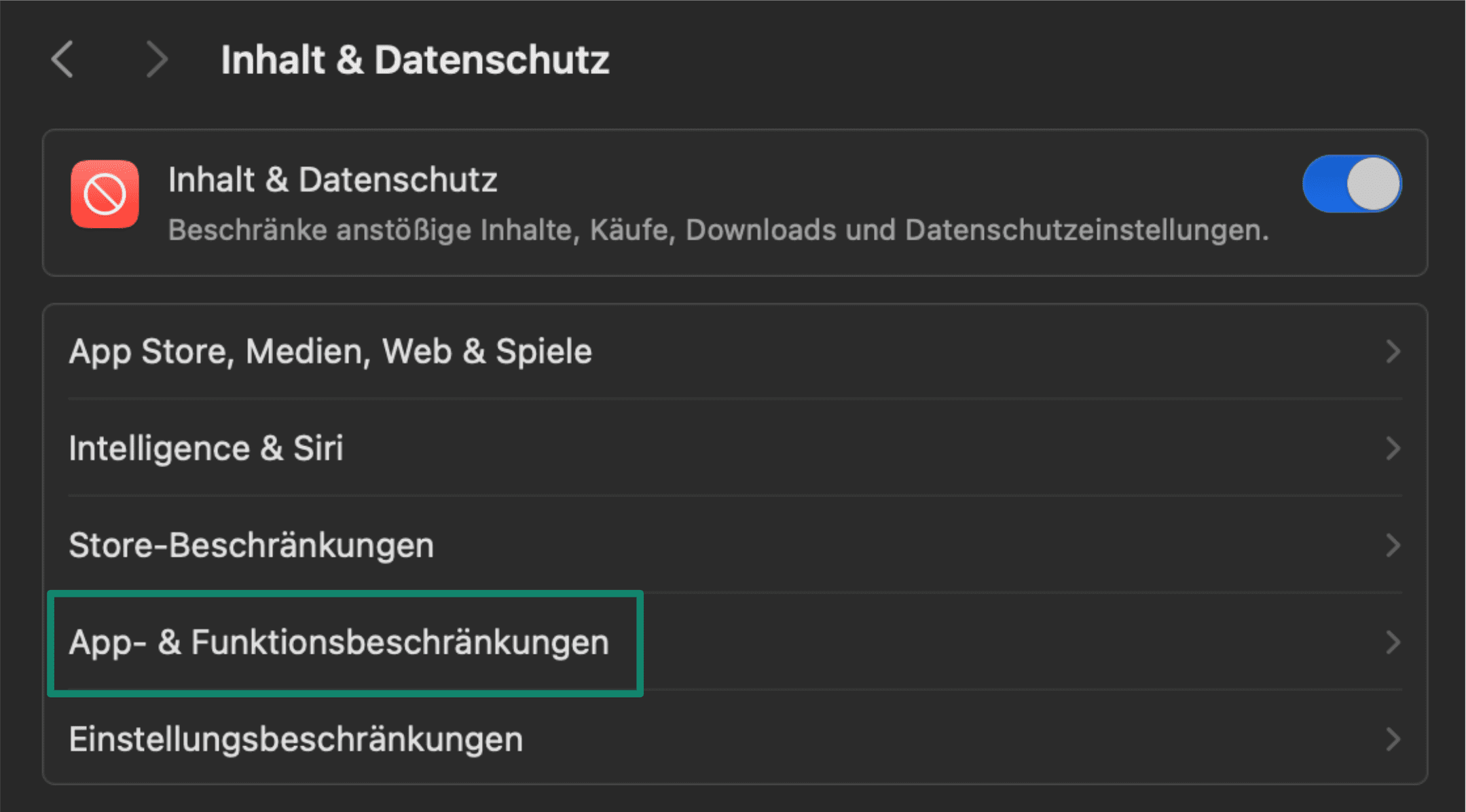
Task: Select App- & Funktionsbeschränkungen
Action: tap(339, 642)
